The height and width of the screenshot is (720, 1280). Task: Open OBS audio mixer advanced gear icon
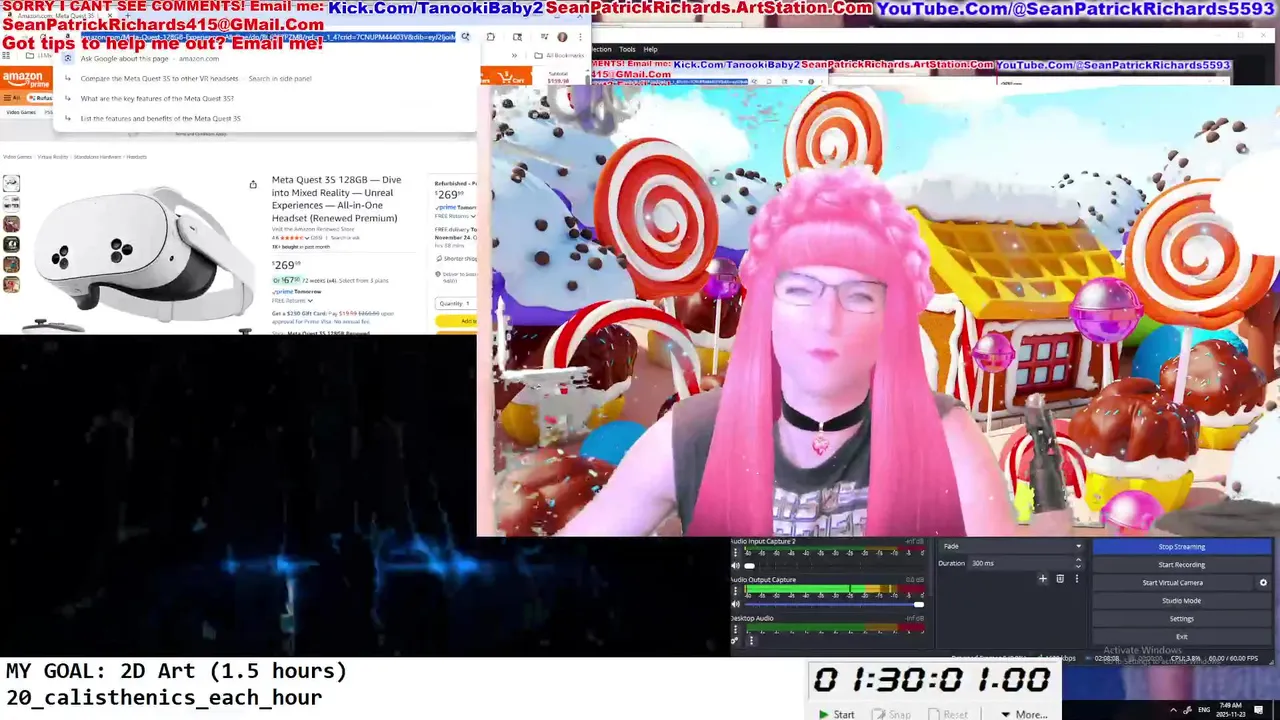[735, 641]
